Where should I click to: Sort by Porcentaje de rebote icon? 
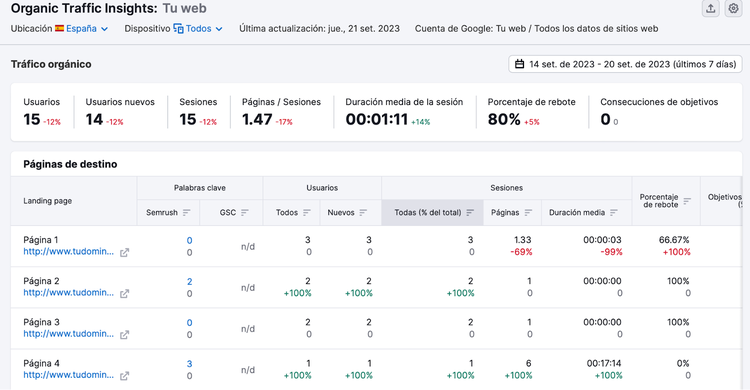point(687,201)
